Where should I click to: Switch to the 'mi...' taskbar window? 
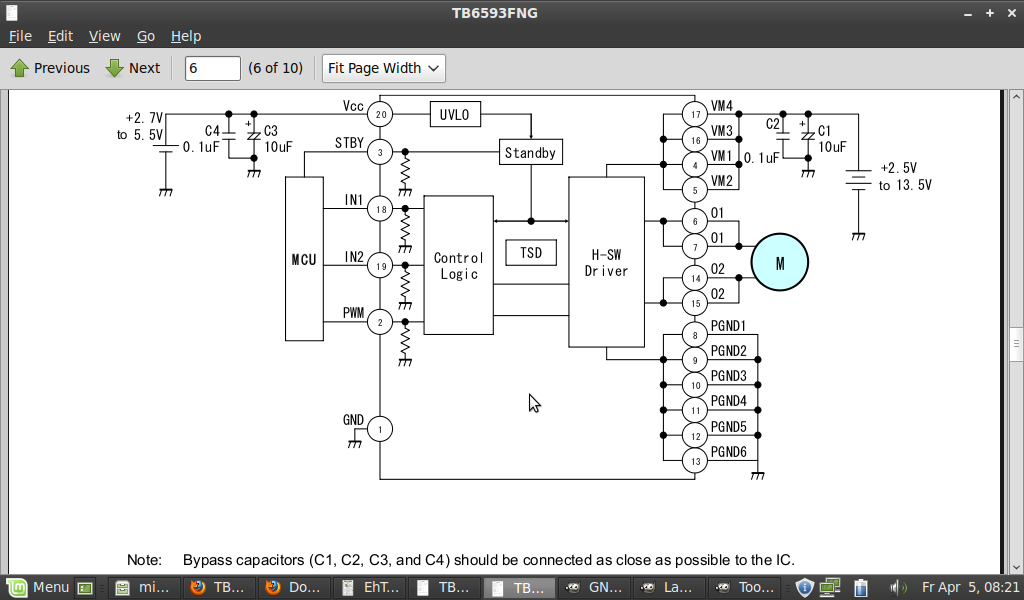click(x=142, y=588)
